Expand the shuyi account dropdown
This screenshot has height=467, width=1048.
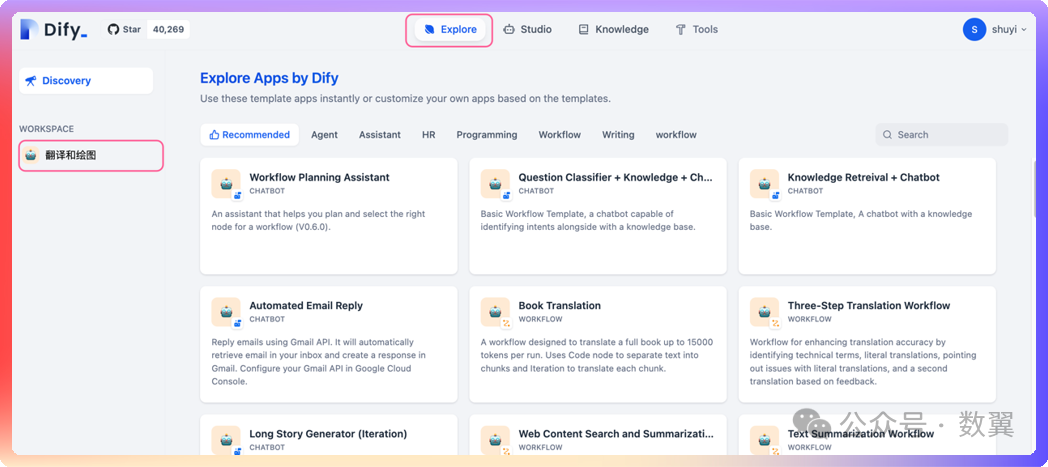[1023, 29]
